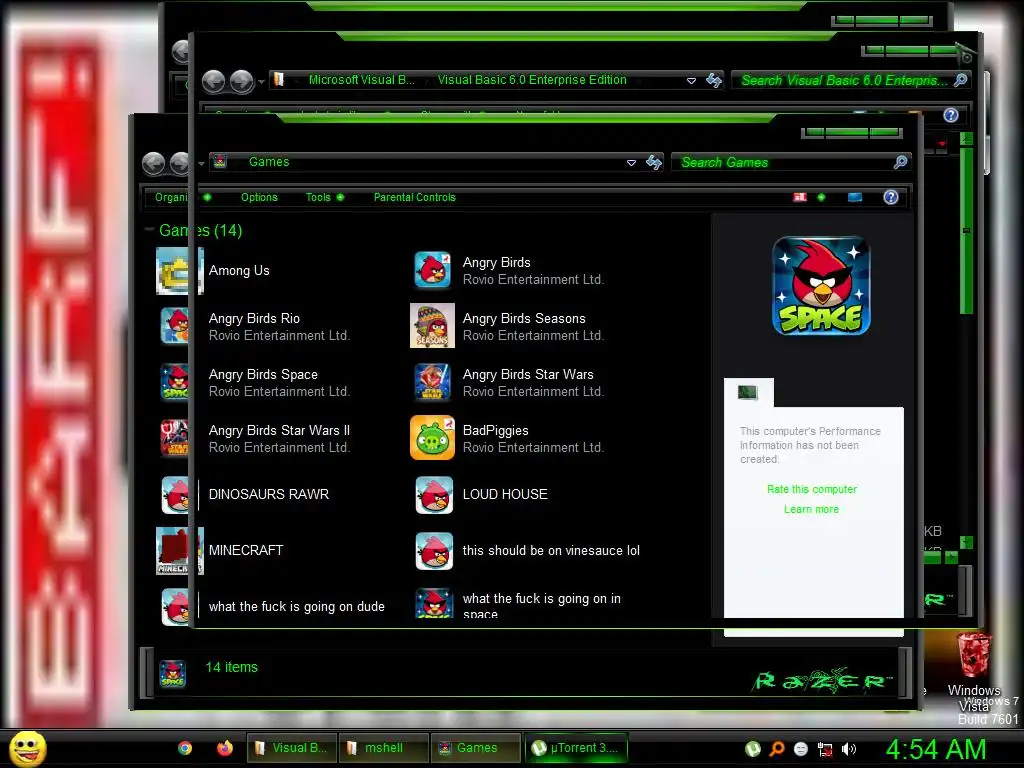Click the volume speaker tray icon

pos(849,749)
